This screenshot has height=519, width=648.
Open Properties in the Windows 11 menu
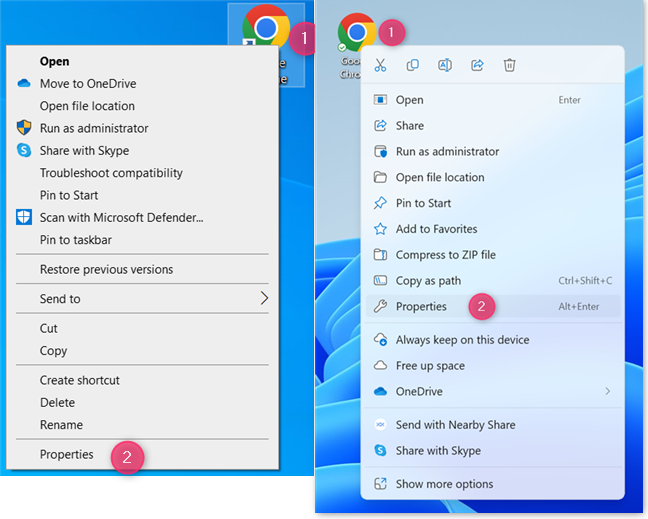coord(493,306)
